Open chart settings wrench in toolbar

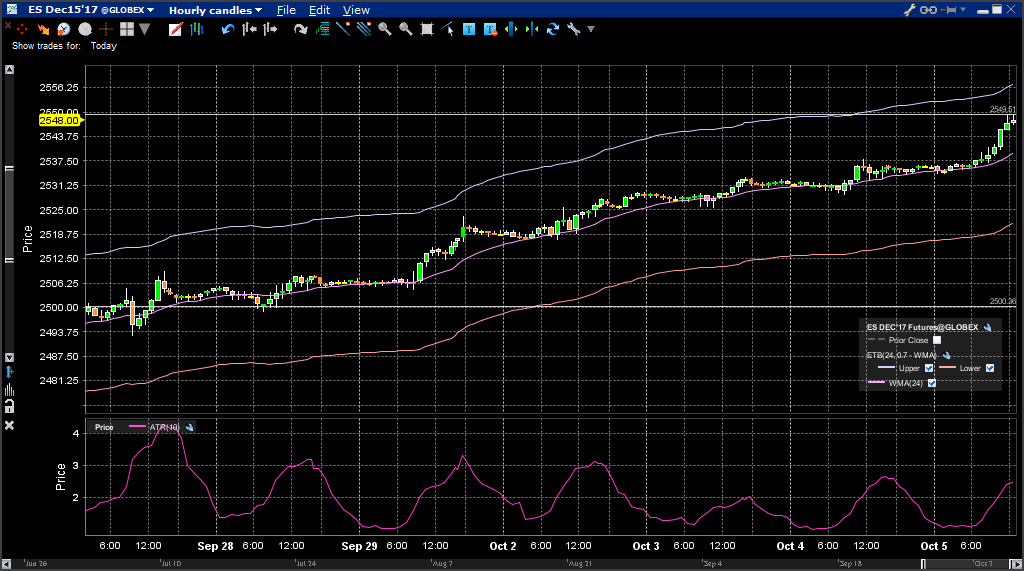[x=573, y=29]
